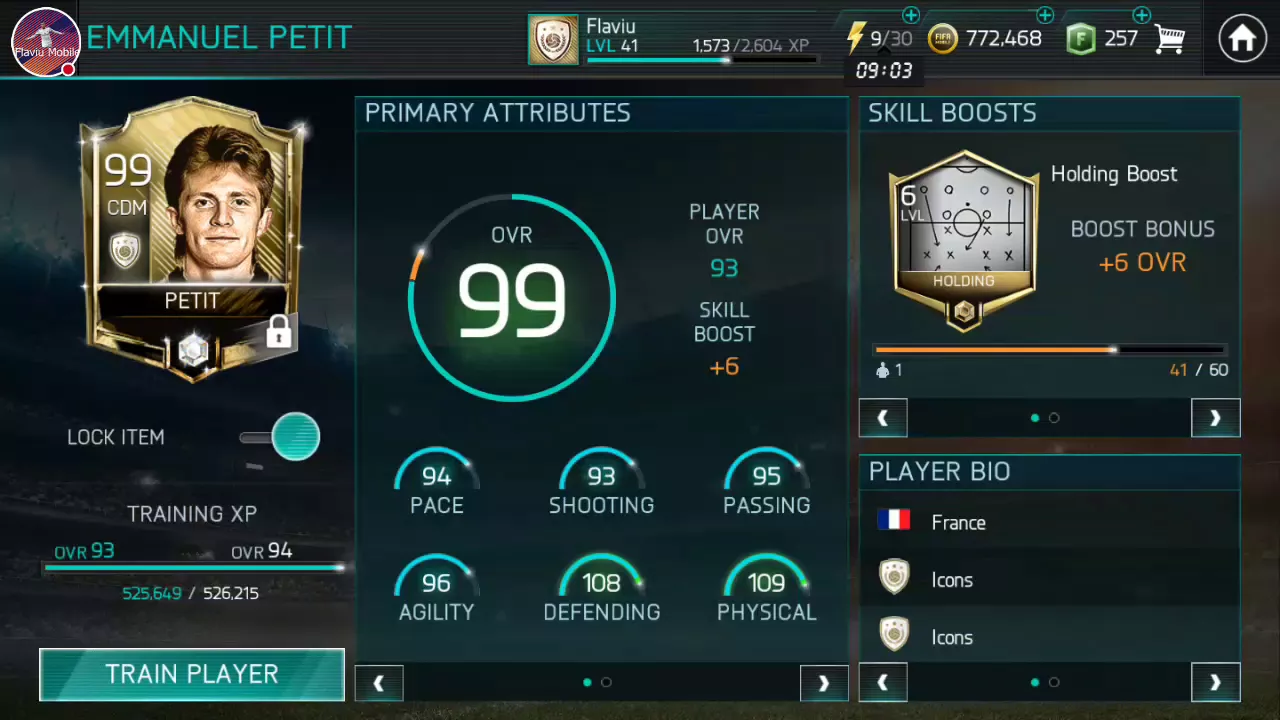Advance to next Player Bio page
The image size is (1280, 720).
[x=1215, y=683]
